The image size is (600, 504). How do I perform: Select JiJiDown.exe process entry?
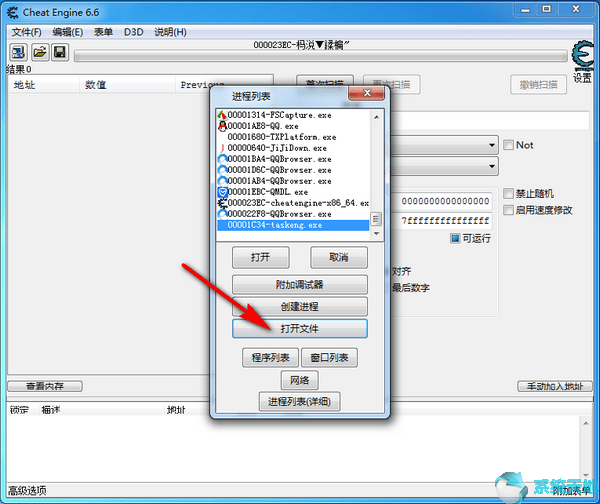tap(293, 148)
